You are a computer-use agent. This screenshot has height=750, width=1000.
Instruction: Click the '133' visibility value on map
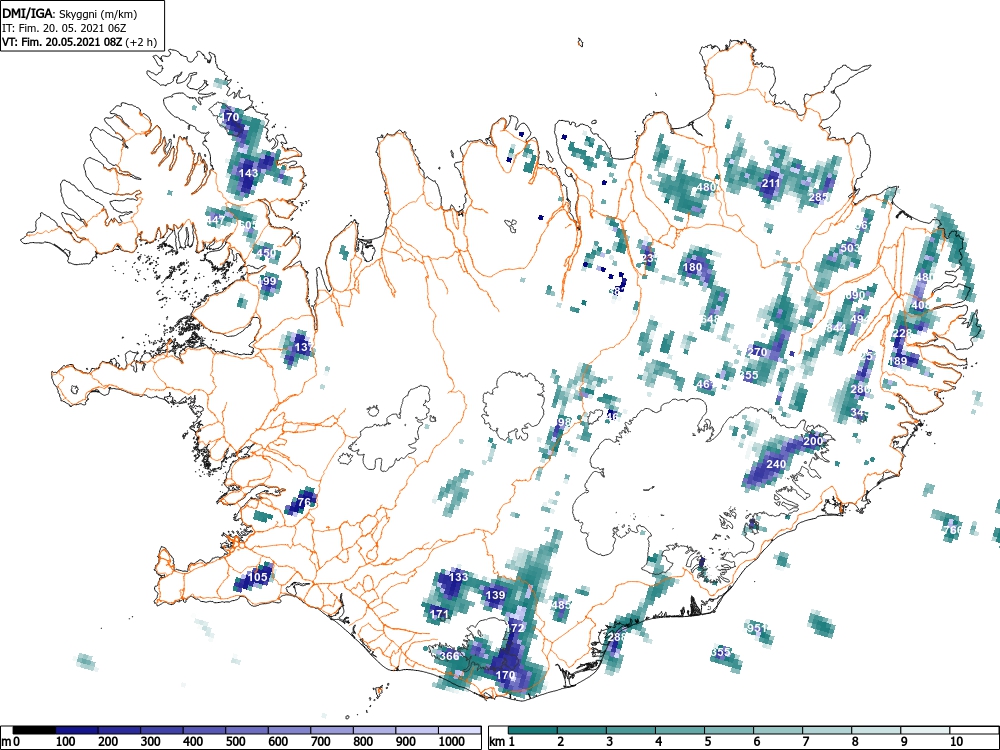[x=458, y=577]
